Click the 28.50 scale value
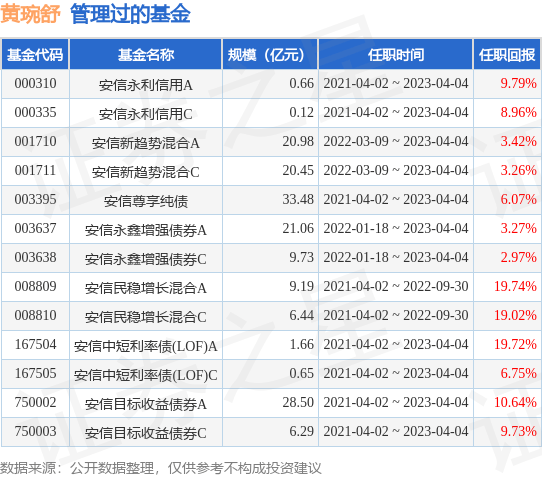542x477 pixels. (298, 402)
